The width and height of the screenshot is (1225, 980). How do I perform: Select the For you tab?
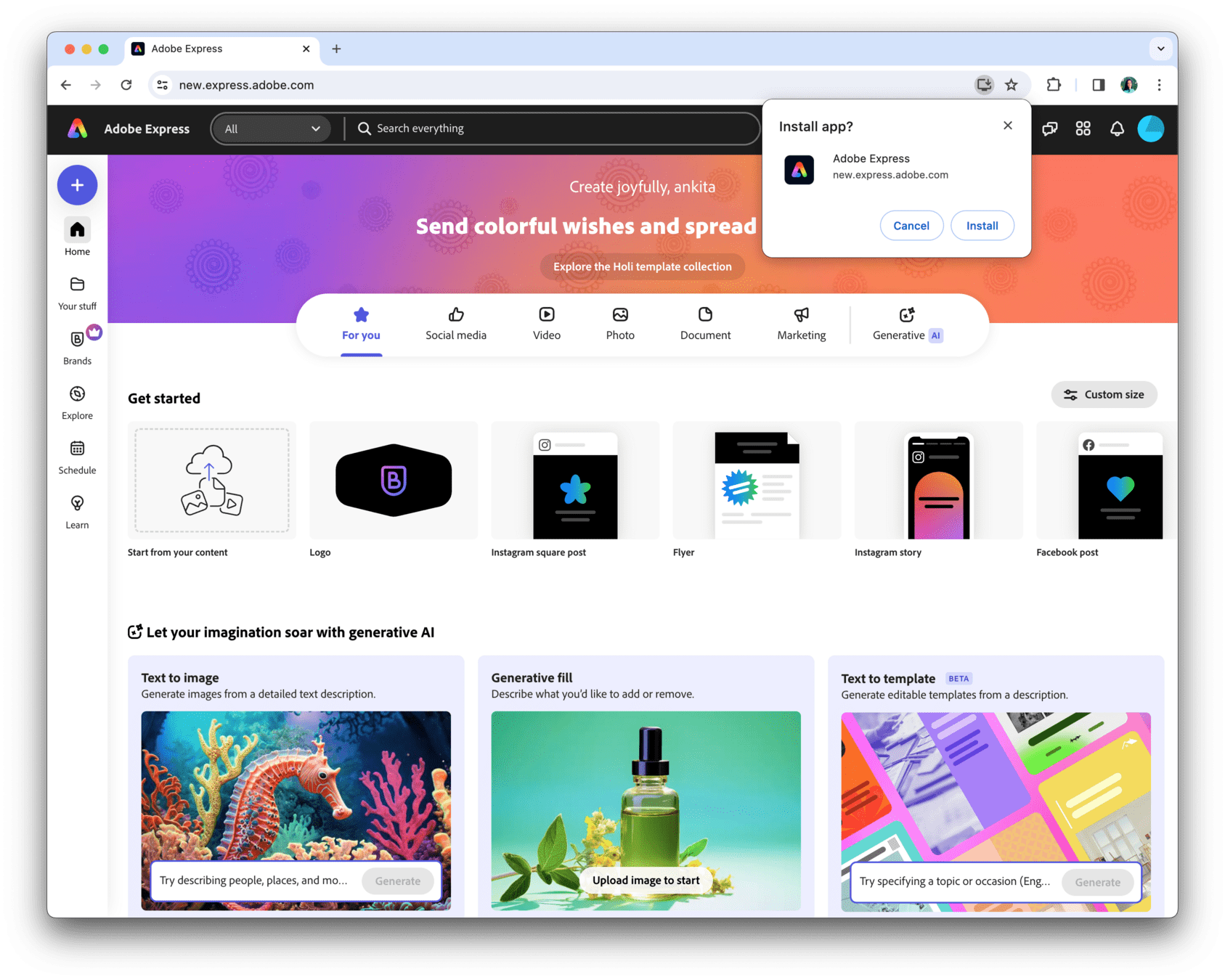pyautogui.click(x=361, y=324)
